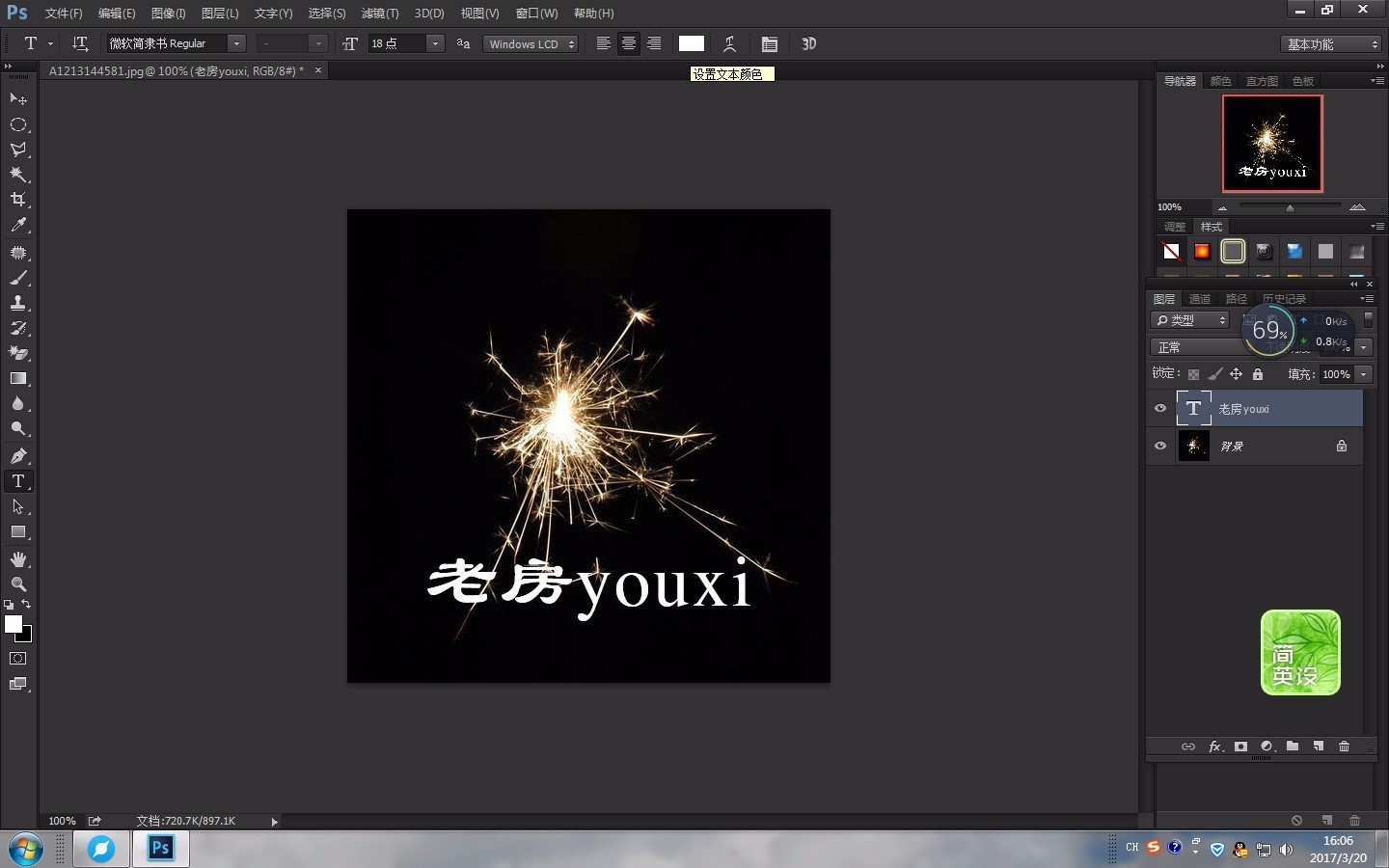Select the Crop tool
1389x868 pixels.
click(18, 200)
